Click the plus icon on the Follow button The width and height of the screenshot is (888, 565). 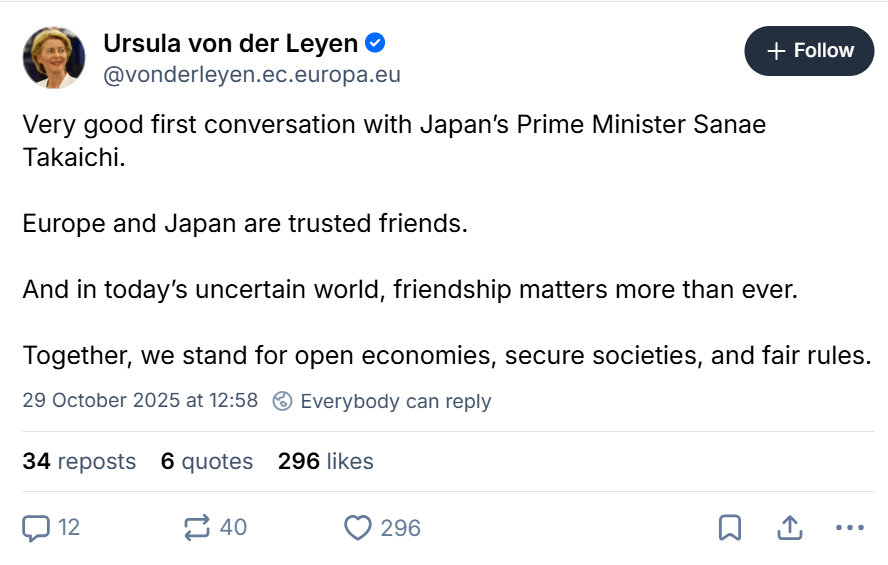(774, 51)
